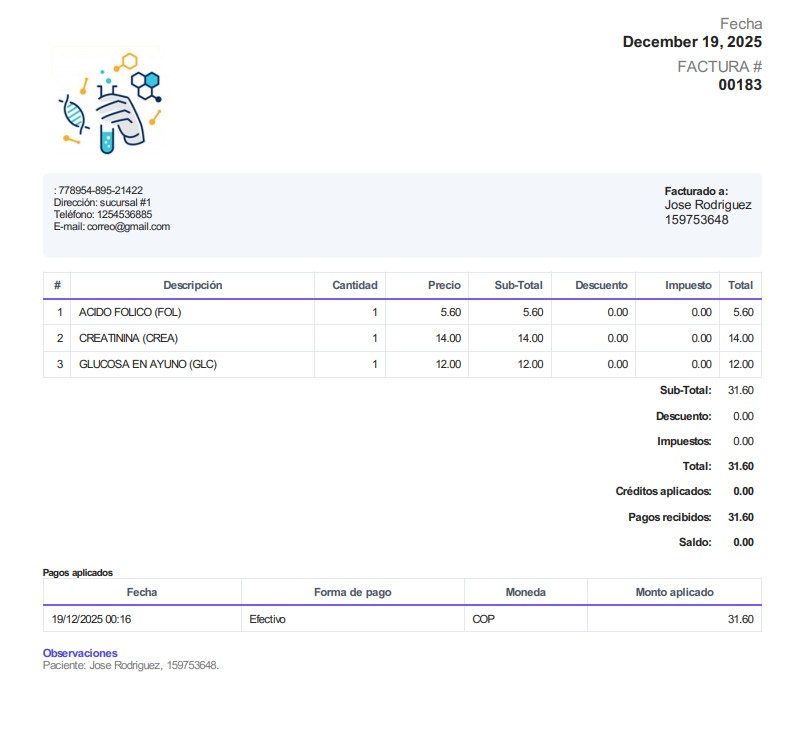Click the Descuento column header
Viewport: 802px width, 746px height.
click(601, 286)
